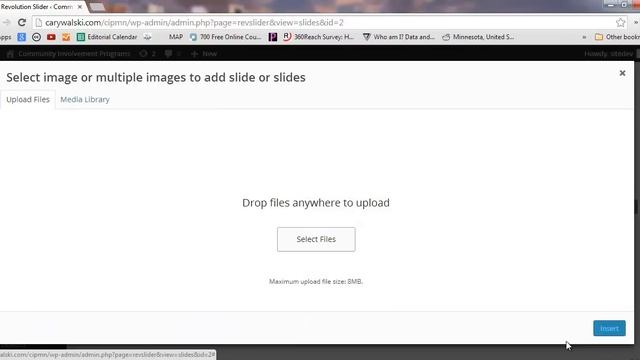This screenshot has width=640, height=360.
Task: Click the Select Files button
Action: click(316, 239)
